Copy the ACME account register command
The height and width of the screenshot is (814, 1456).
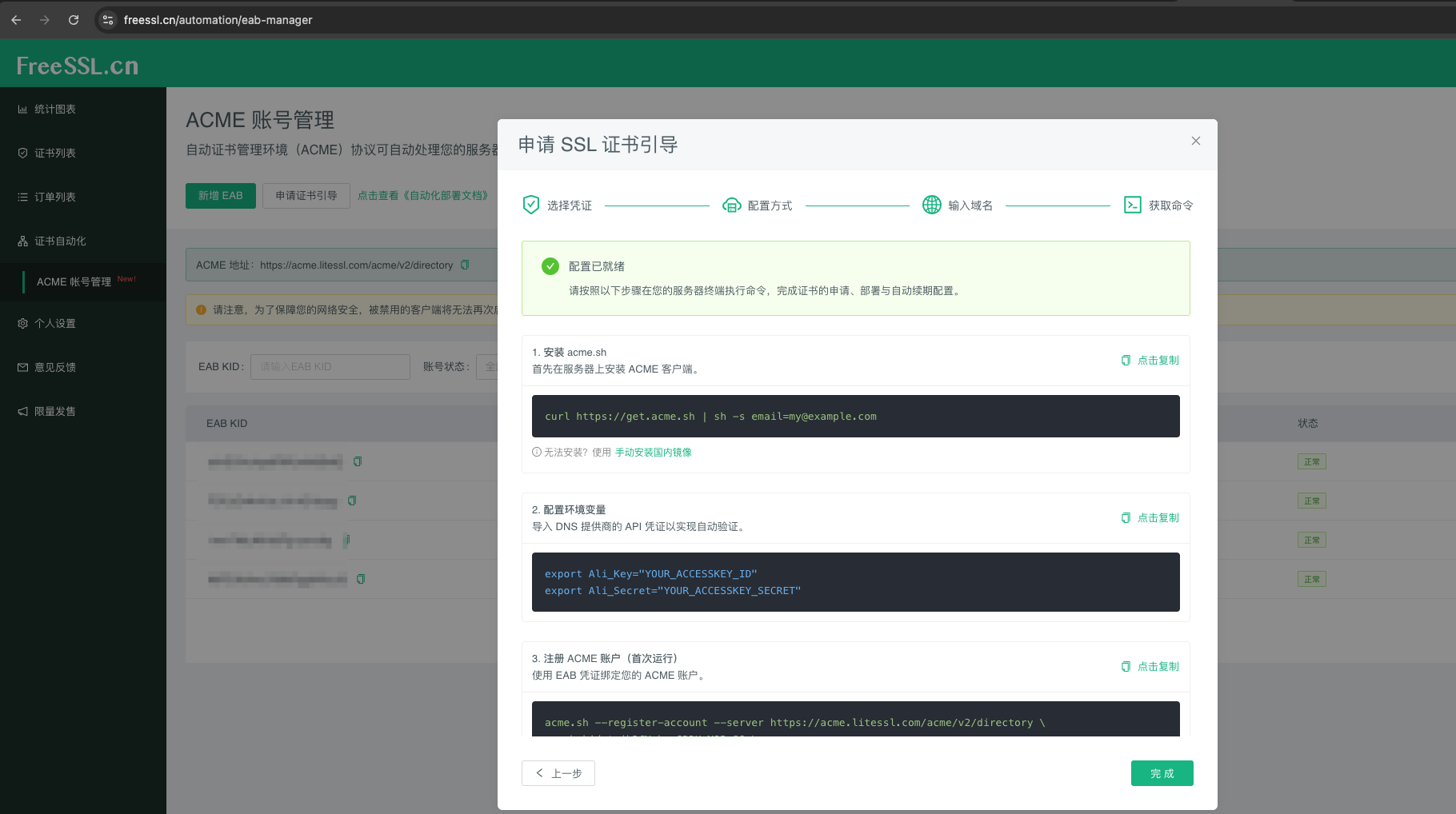click(1150, 666)
